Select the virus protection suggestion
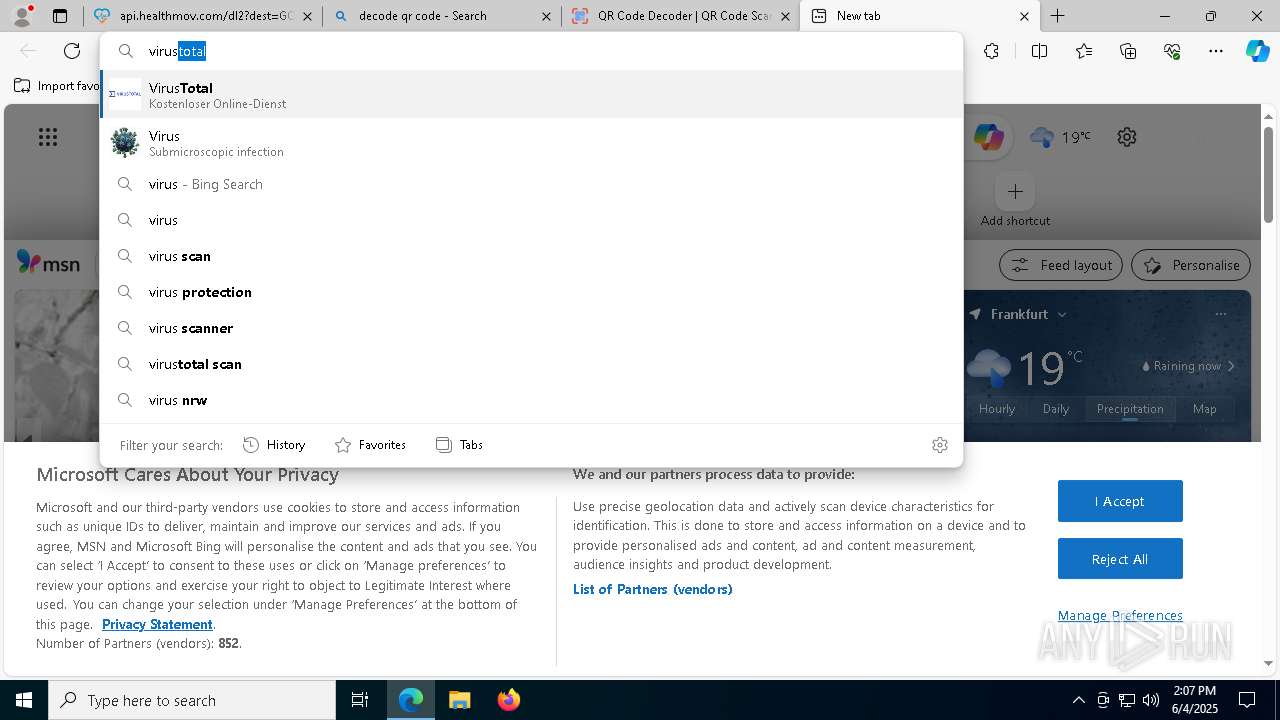Viewport: 1280px width, 720px height. click(531, 292)
